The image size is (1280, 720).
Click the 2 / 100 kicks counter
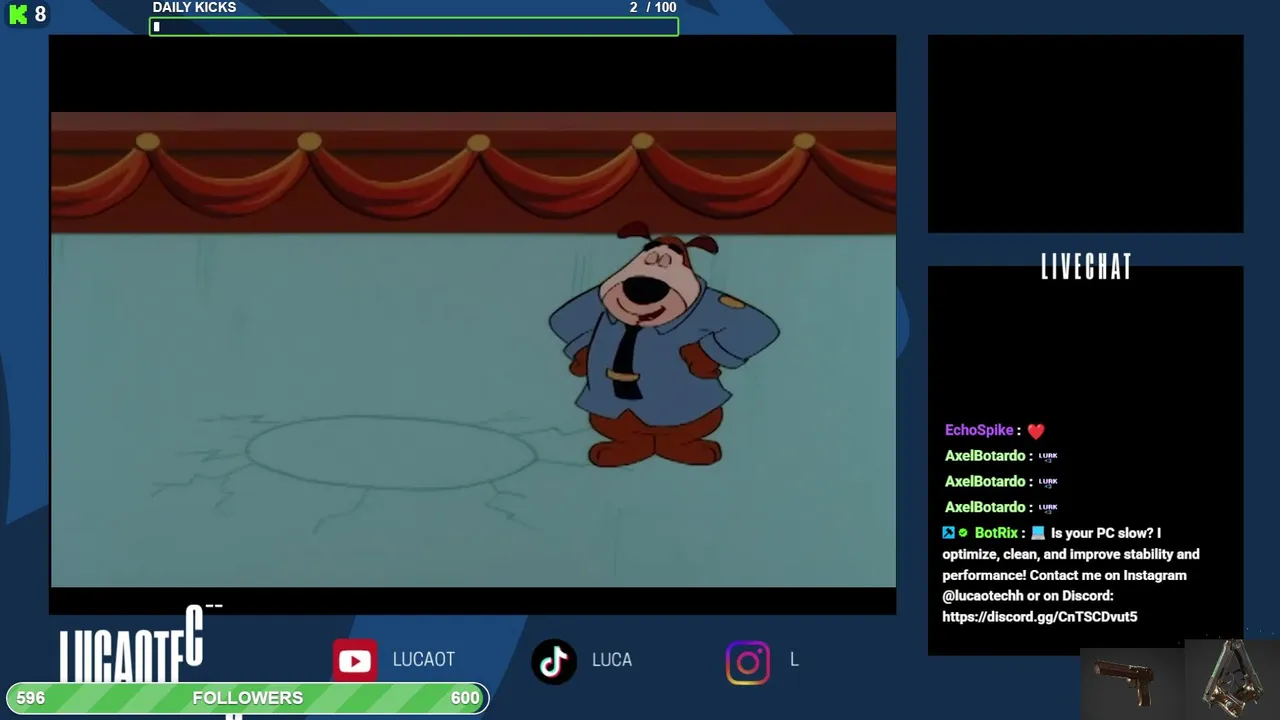pyautogui.click(x=653, y=7)
